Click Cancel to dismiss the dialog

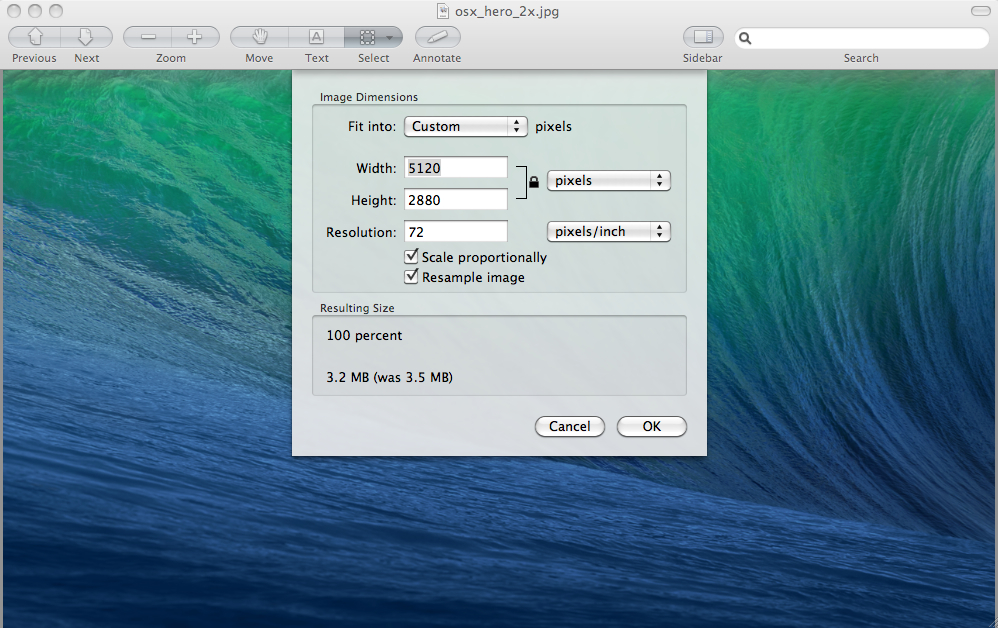(569, 427)
